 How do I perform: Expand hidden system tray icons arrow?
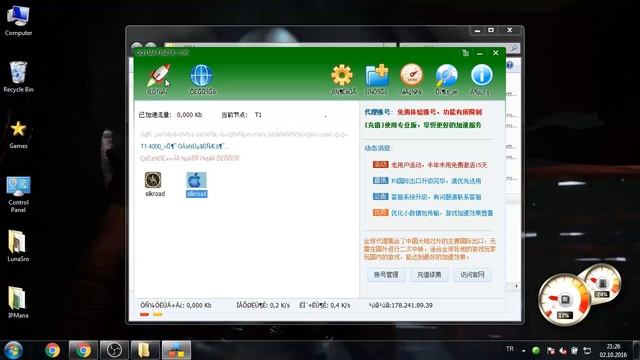(x=524, y=350)
